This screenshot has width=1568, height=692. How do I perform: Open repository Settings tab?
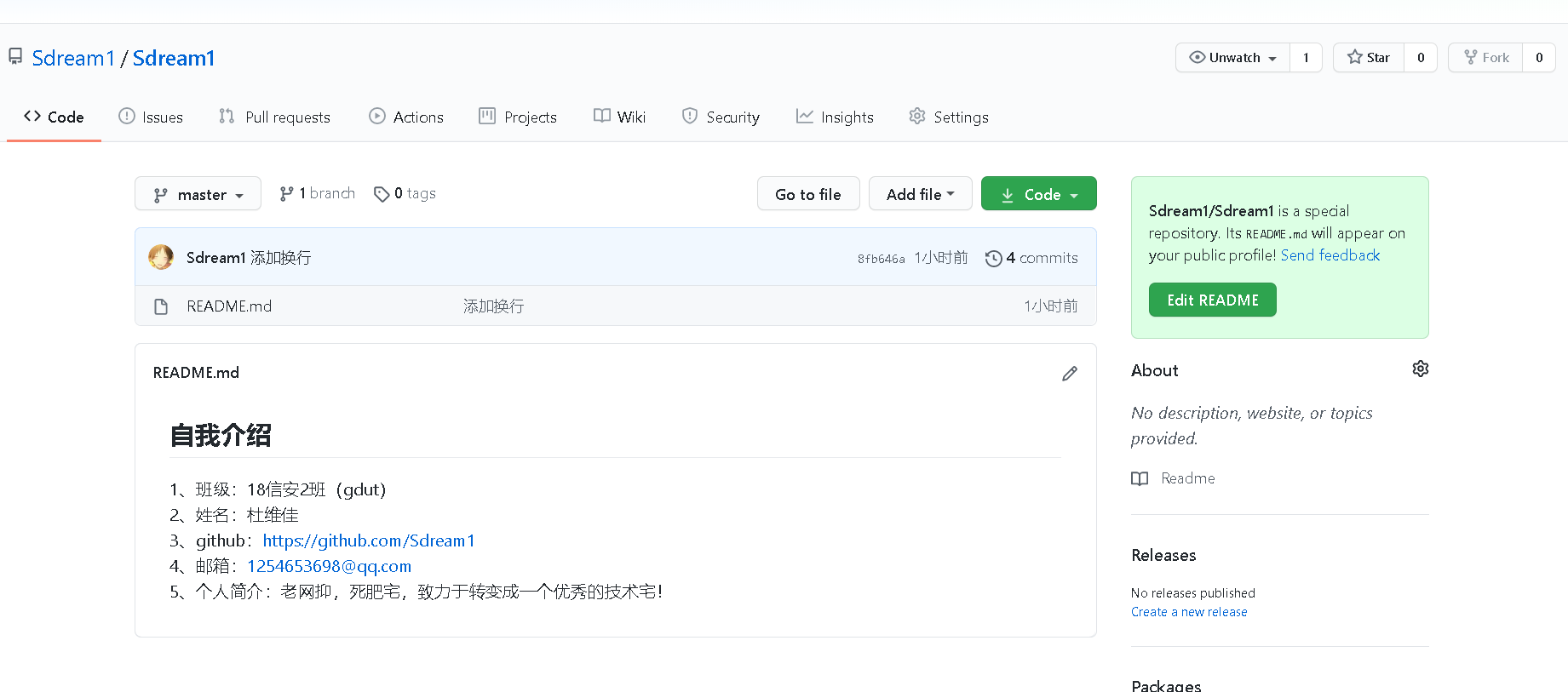click(x=949, y=117)
